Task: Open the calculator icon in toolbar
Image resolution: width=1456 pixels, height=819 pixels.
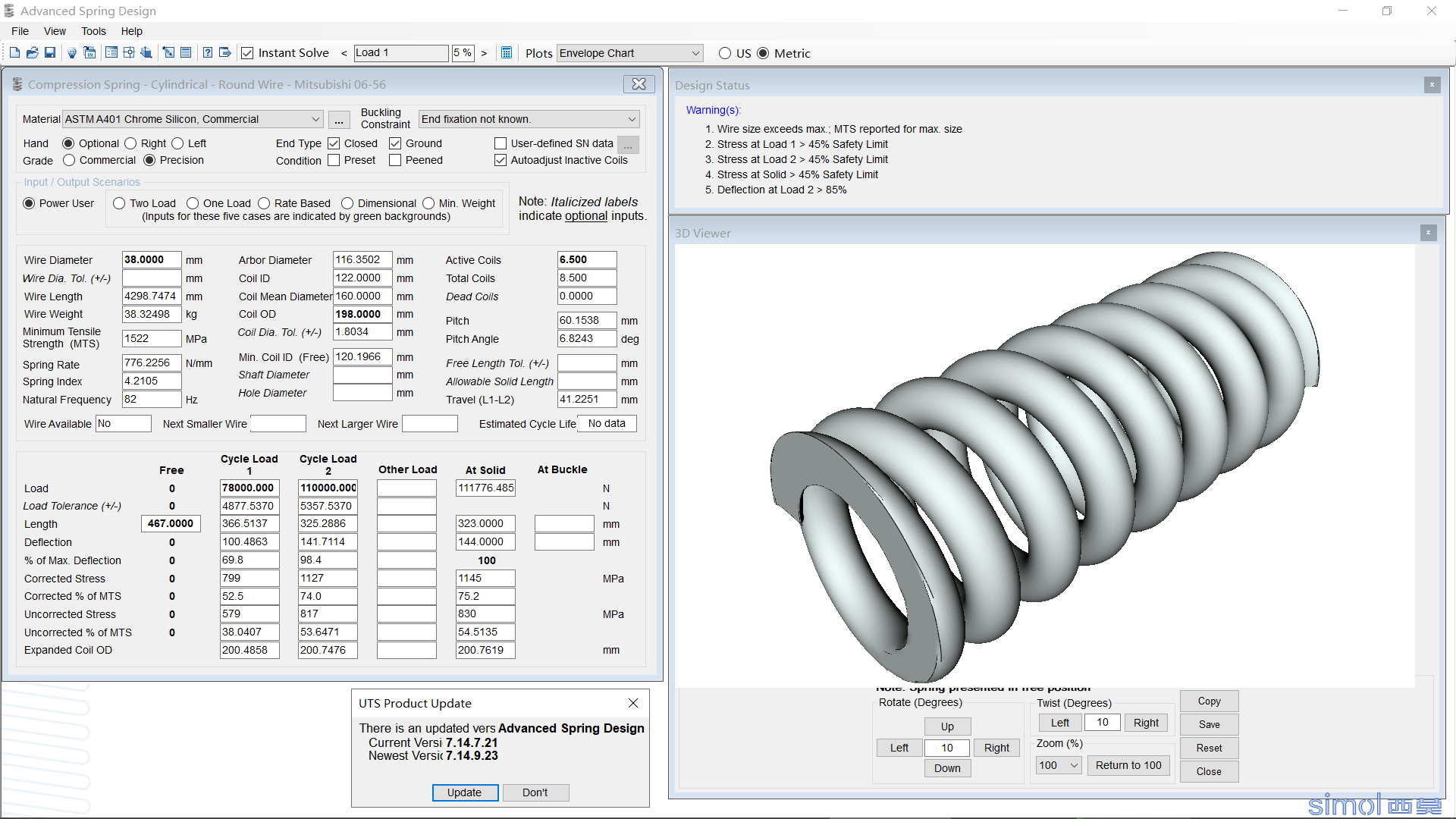Action: (x=507, y=53)
